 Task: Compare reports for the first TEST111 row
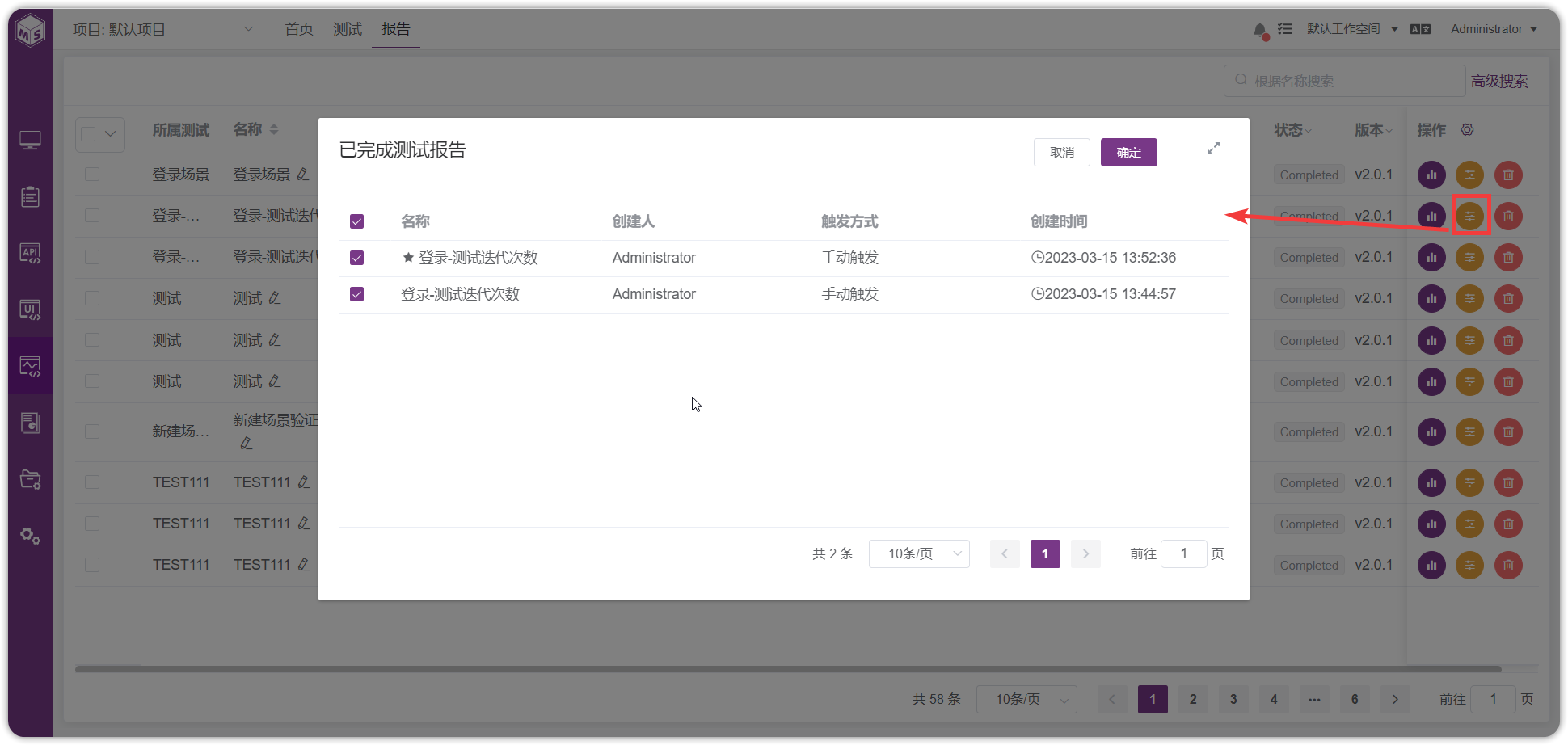[x=1469, y=482]
